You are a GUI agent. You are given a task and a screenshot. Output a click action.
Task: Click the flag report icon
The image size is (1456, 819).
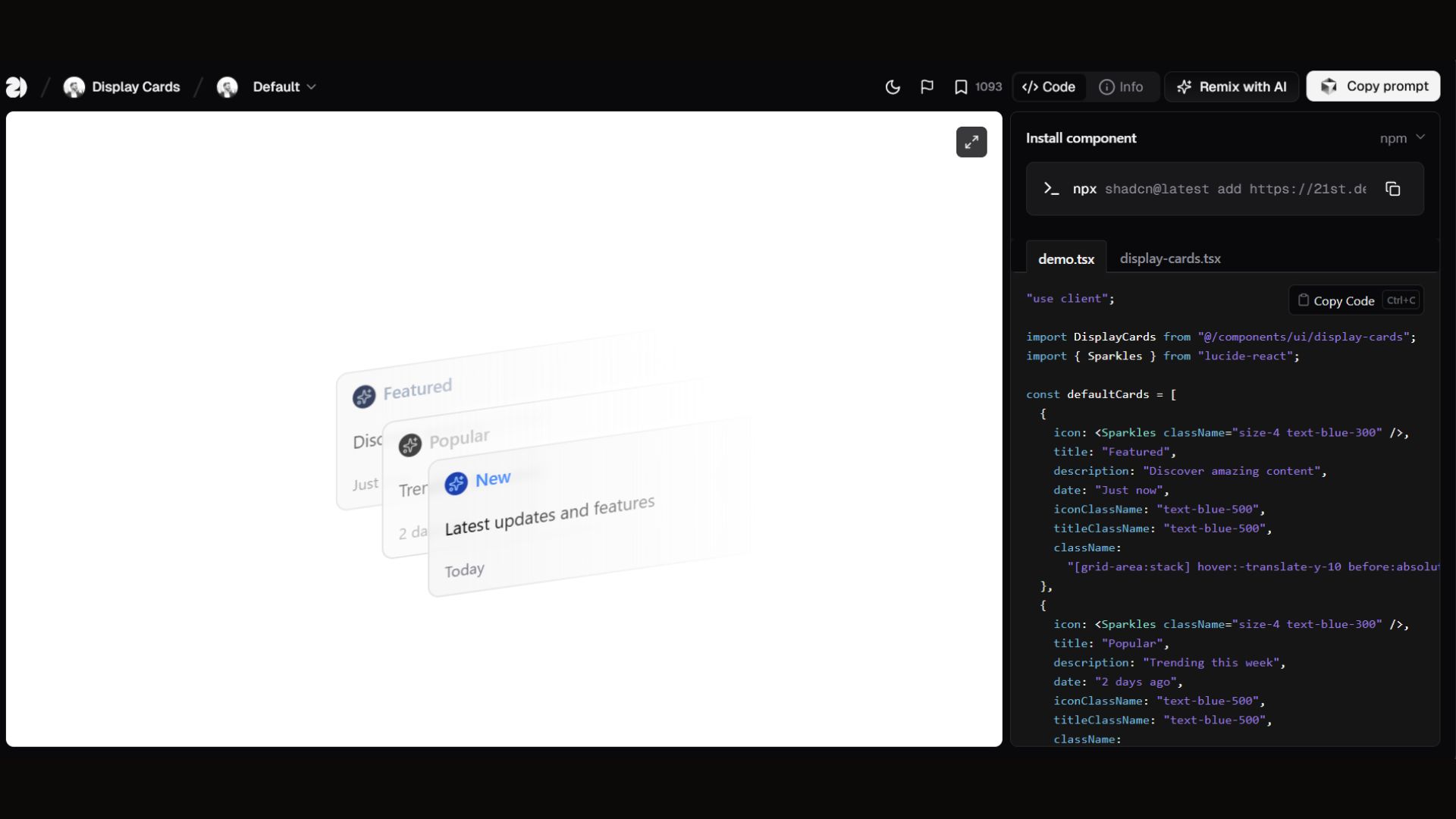coord(927,87)
